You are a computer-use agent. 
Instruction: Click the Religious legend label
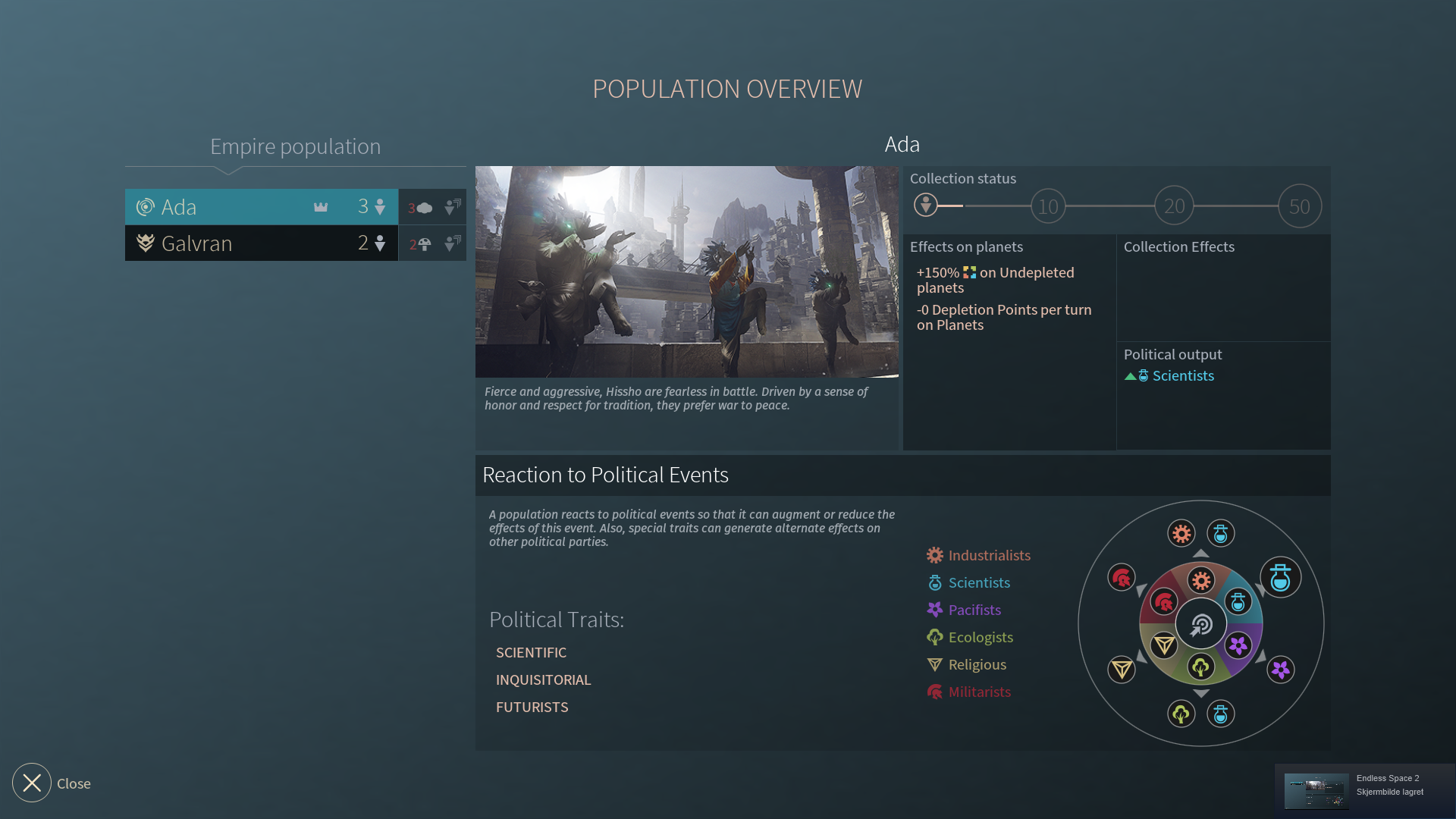pyautogui.click(x=977, y=665)
